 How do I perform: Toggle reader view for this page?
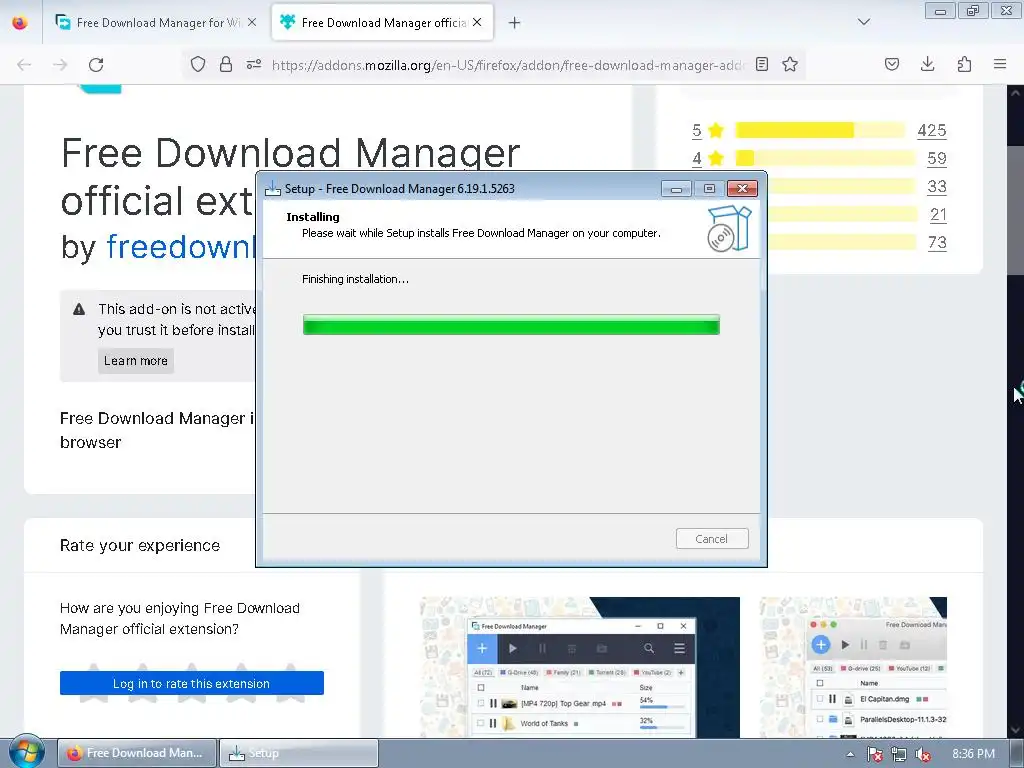(761, 64)
